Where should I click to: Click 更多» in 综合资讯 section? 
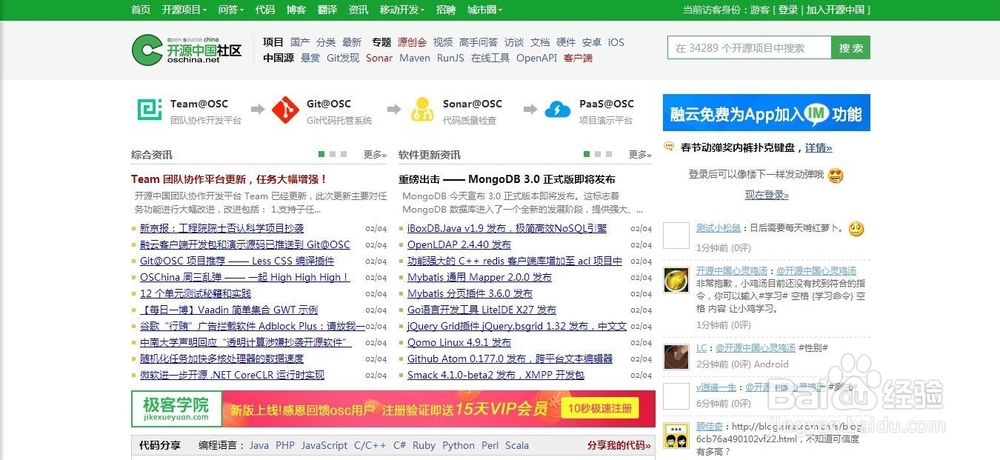tap(375, 154)
